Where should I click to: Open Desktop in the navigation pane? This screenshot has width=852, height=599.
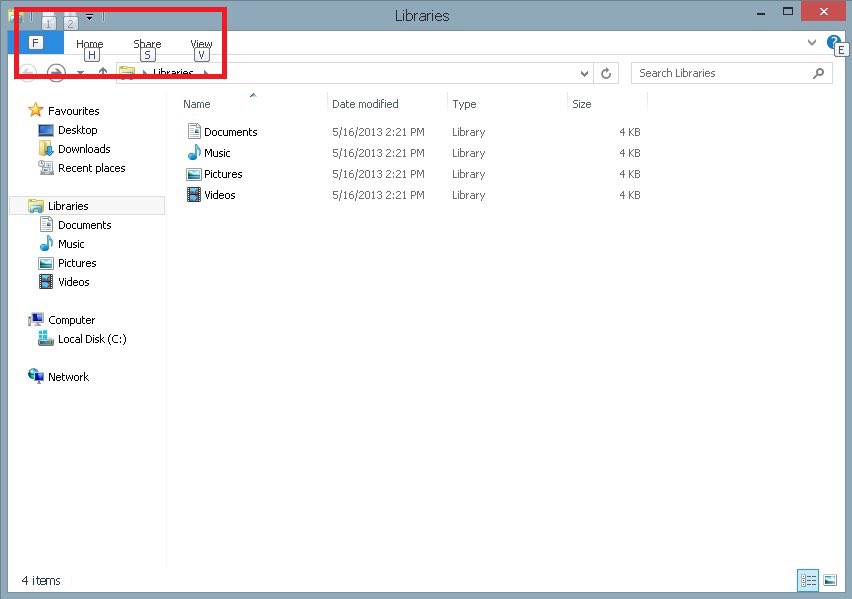click(x=78, y=130)
